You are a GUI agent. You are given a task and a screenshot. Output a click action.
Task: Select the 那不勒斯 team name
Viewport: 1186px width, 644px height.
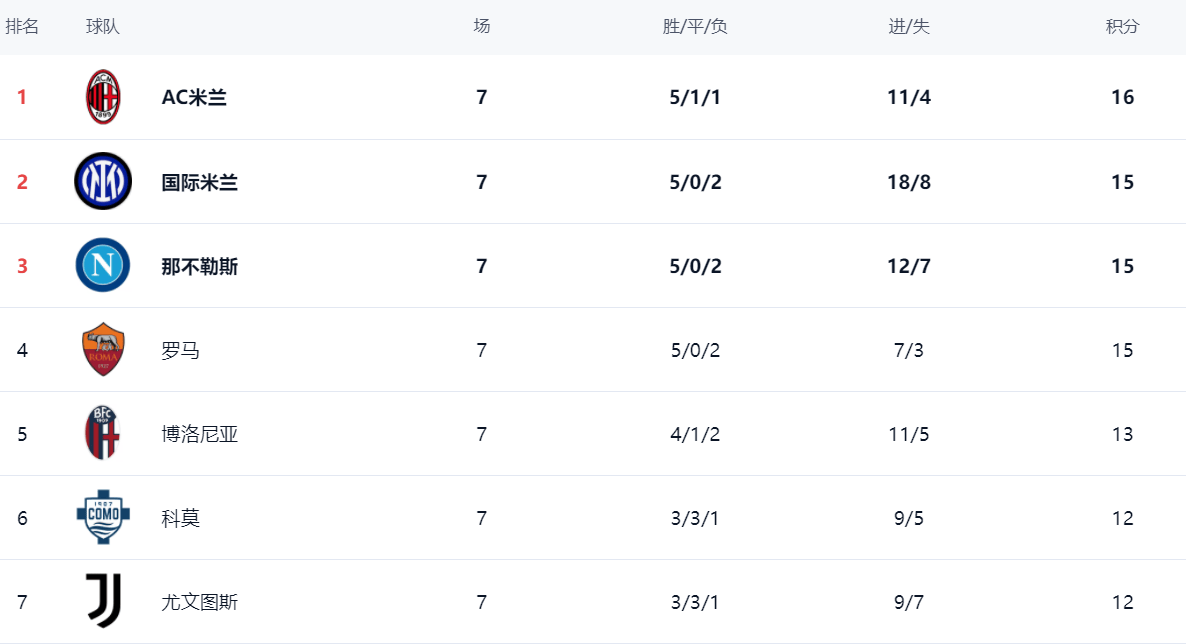tap(200, 266)
